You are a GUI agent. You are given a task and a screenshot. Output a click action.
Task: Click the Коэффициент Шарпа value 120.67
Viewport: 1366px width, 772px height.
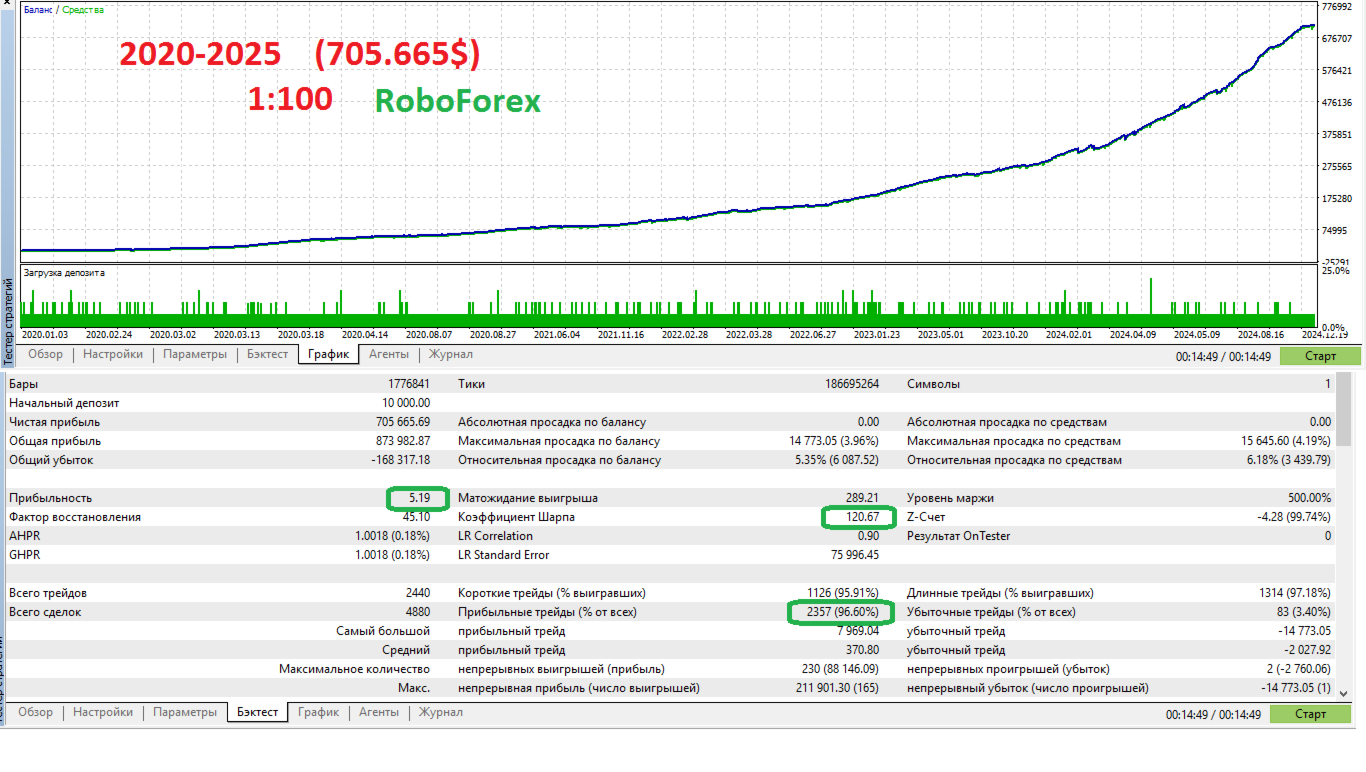click(x=862, y=517)
